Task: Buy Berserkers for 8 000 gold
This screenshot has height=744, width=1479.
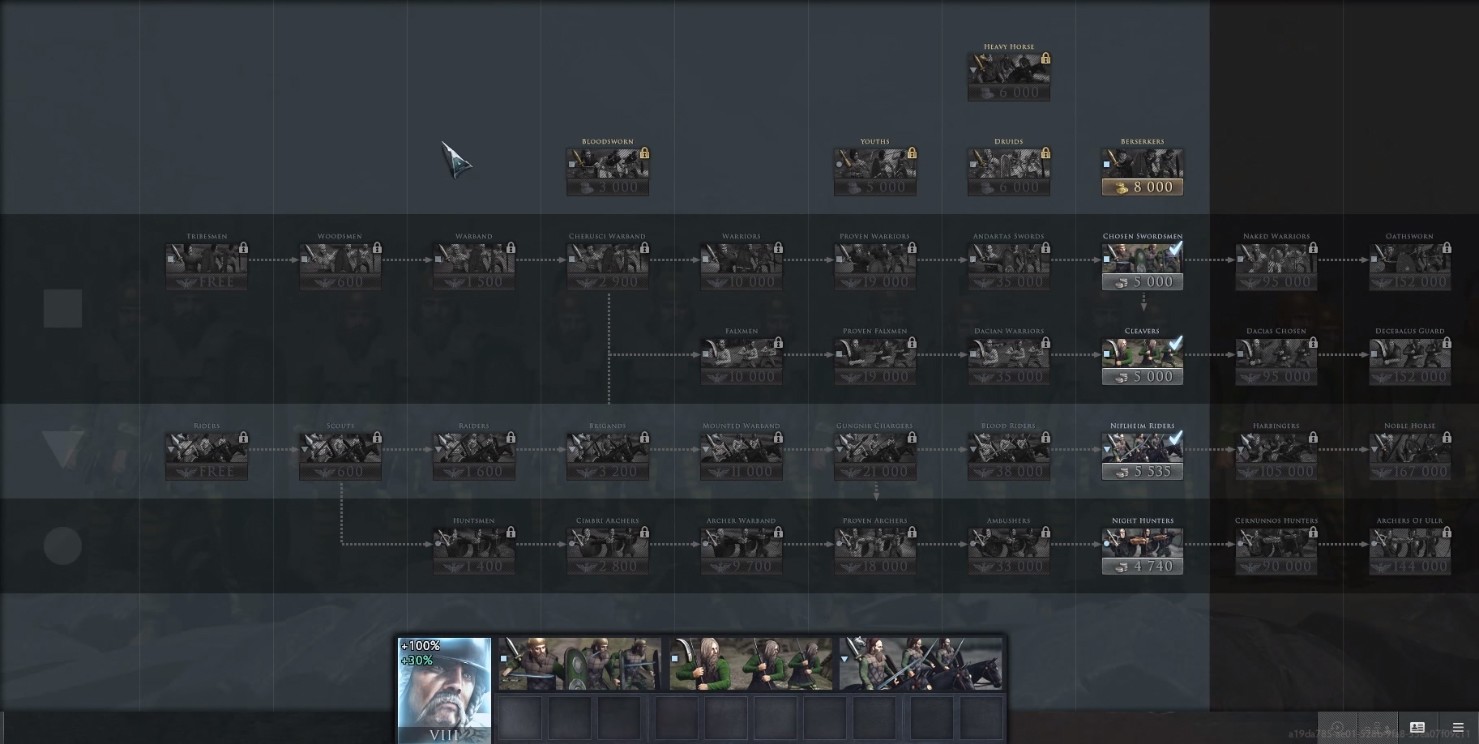Action: [x=1142, y=187]
